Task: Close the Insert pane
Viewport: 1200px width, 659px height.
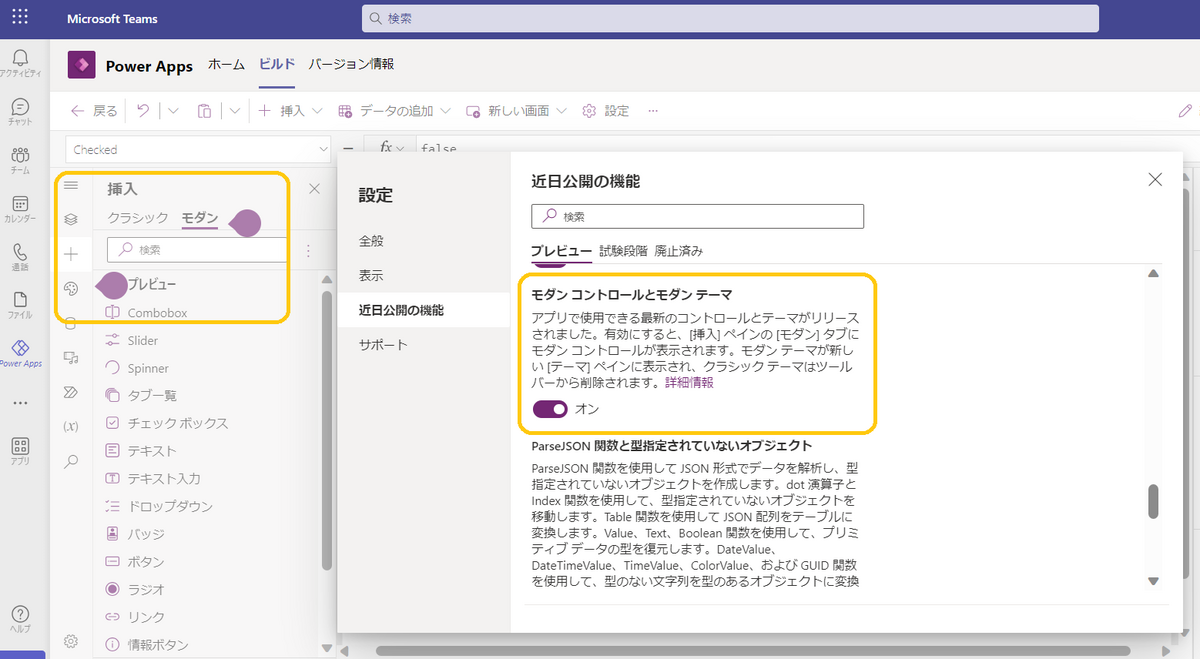Action: tap(314, 188)
